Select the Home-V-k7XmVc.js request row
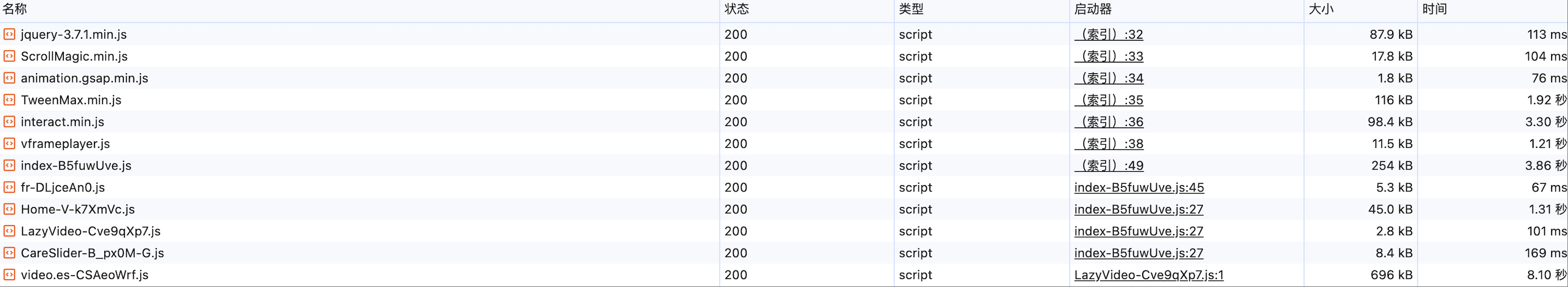The width and height of the screenshot is (1568, 287). click(784, 209)
